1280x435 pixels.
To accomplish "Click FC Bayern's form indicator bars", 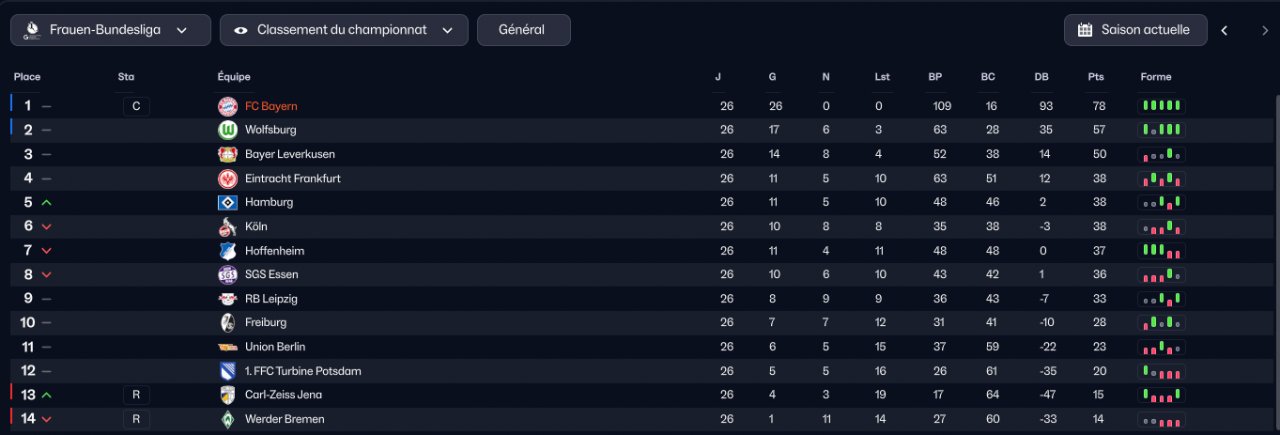I will pyautogui.click(x=1162, y=106).
